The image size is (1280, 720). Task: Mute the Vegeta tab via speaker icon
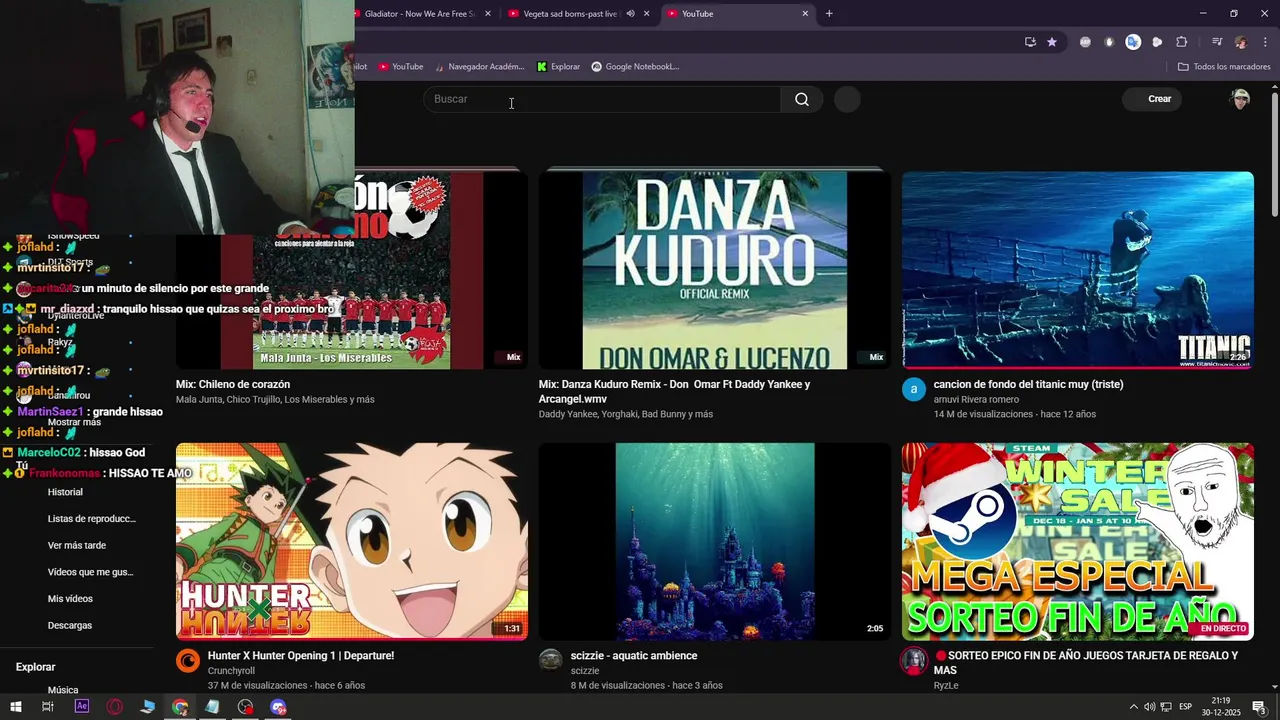[630, 14]
